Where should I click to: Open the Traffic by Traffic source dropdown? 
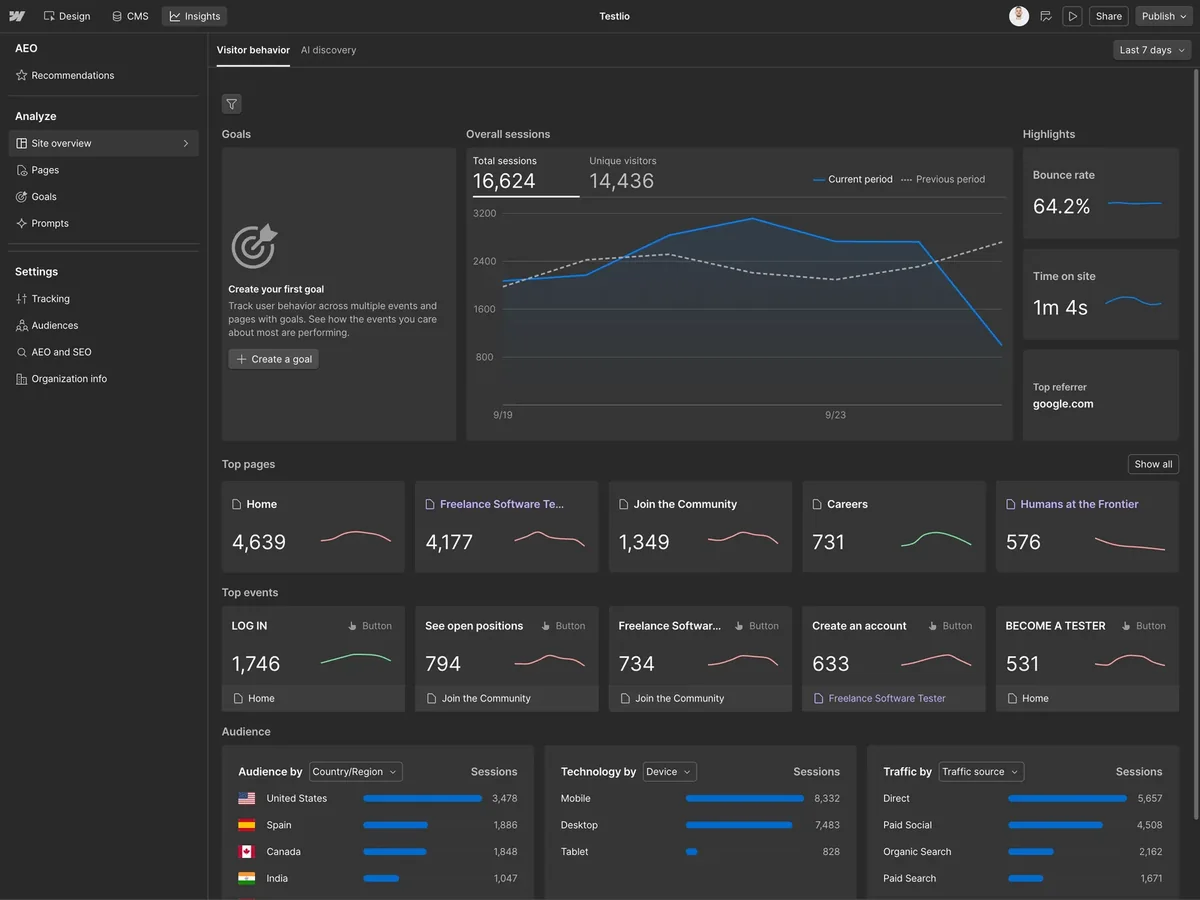click(x=981, y=772)
